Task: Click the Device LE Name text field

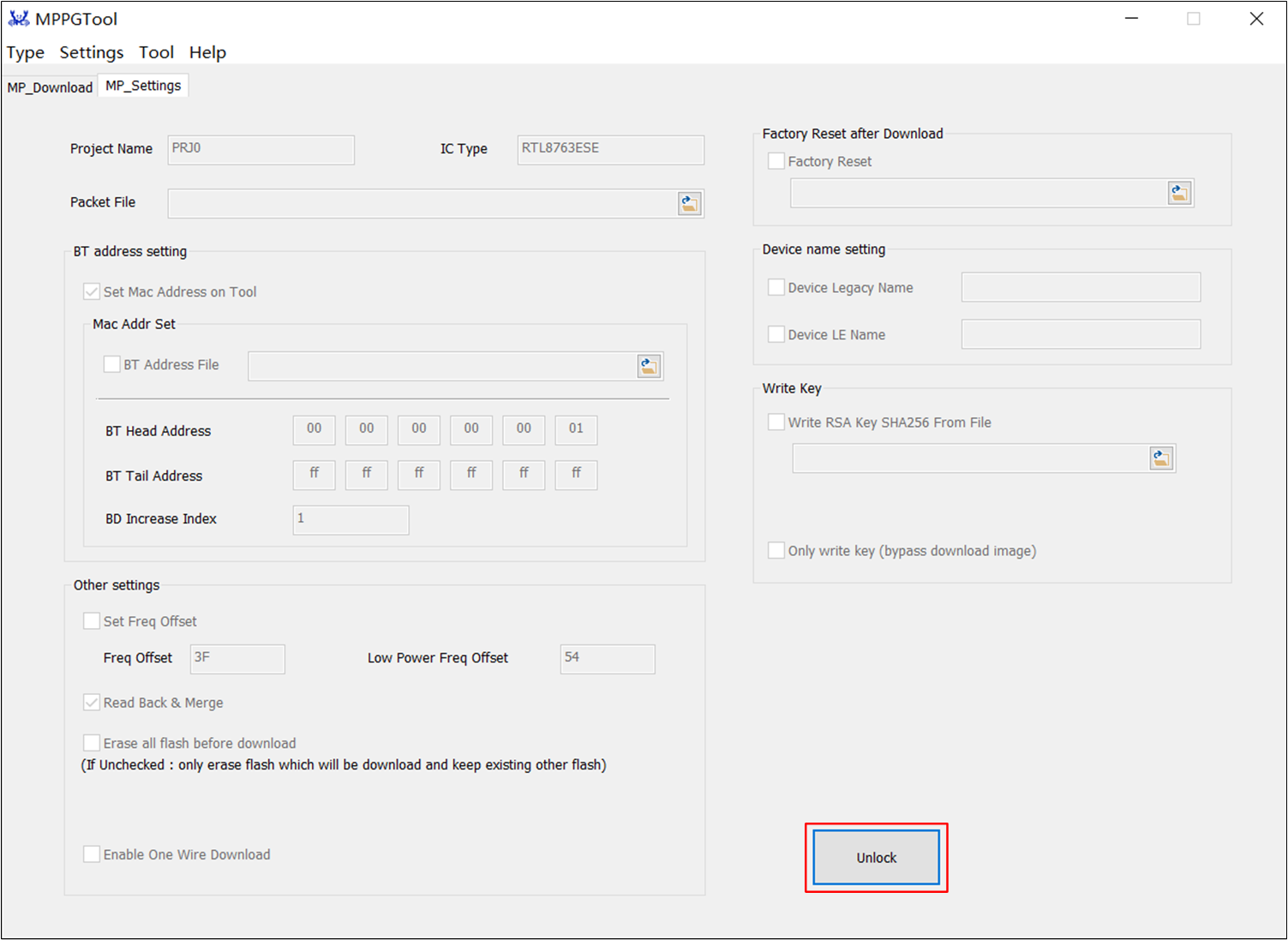Action: 1081,334
